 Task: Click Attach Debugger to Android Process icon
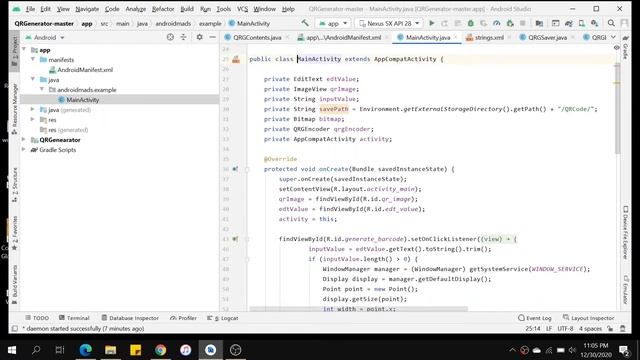(510, 23)
